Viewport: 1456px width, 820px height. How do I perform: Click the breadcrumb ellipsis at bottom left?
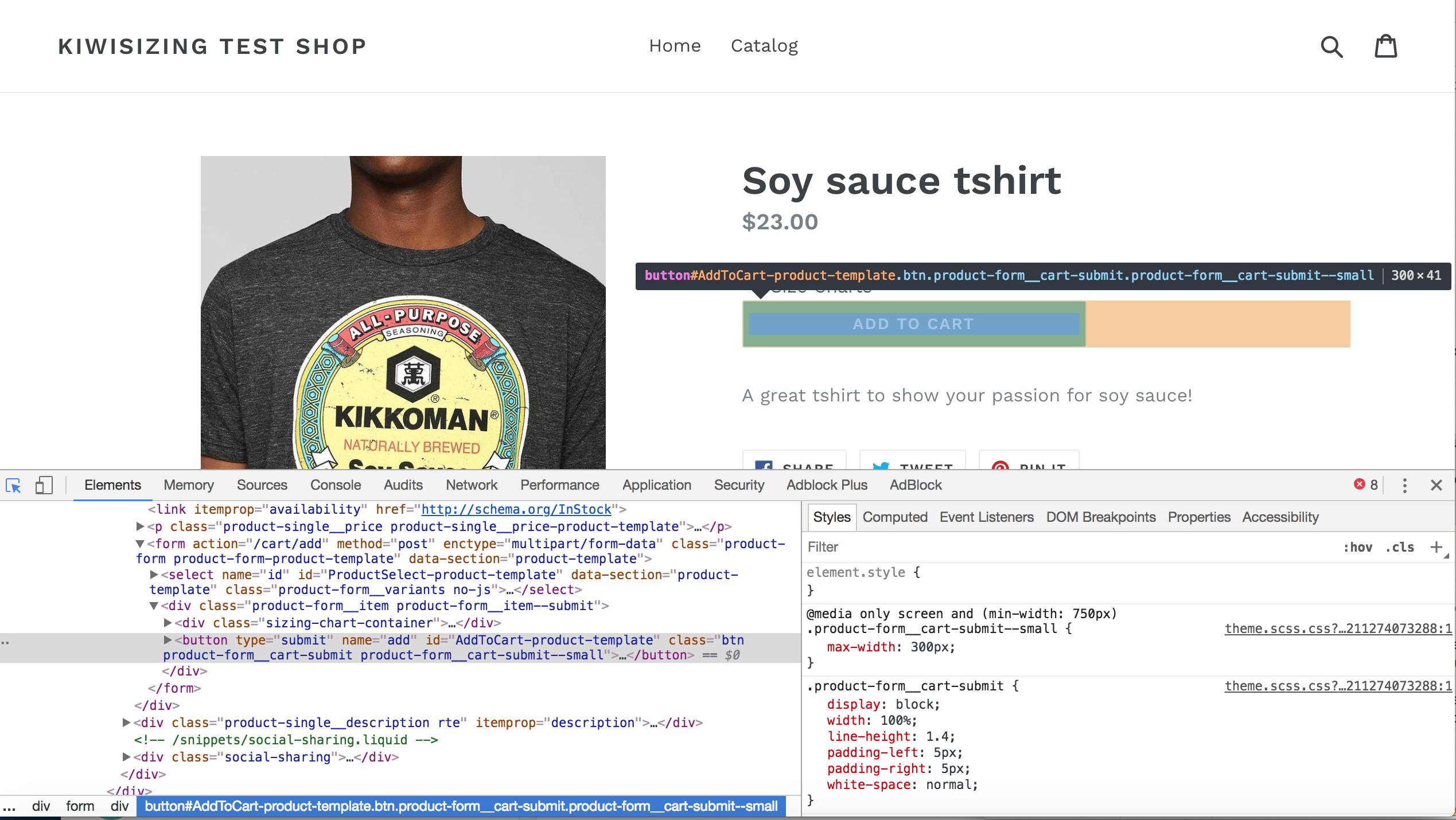(9, 806)
